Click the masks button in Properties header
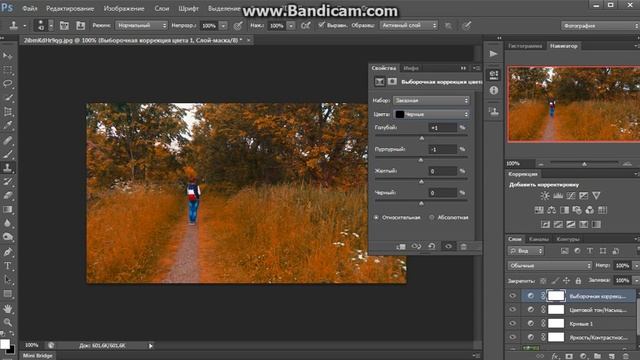This screenshot has height=360, width=640. pyautogui.click(x=392, y=82)
